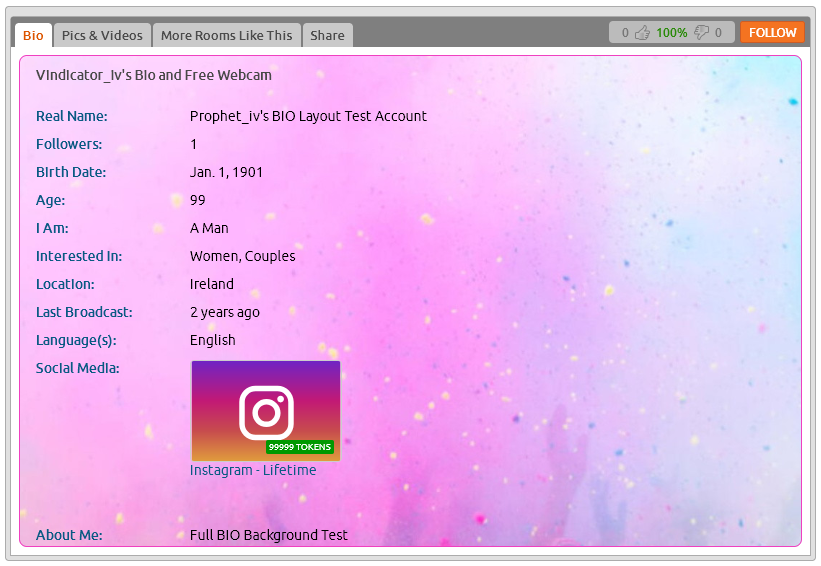Click the 100% satisfaction rating
This screenshot has width=821, height=566.
[671, 33]
